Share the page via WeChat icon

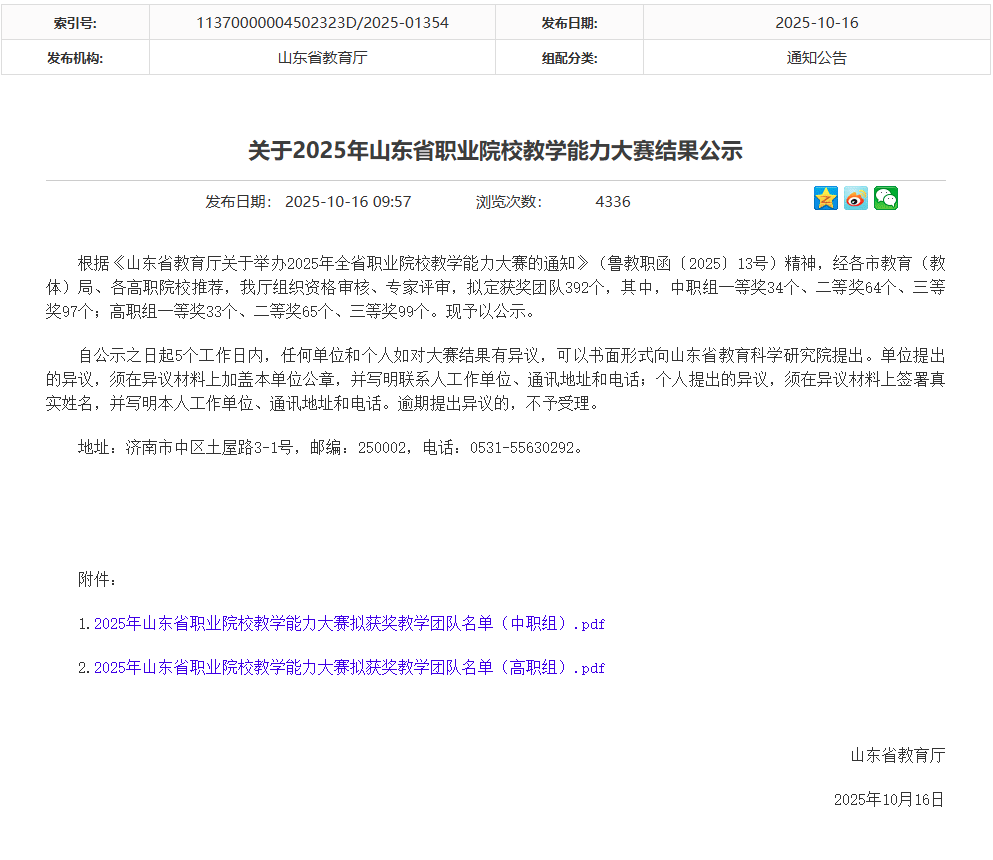885,198
